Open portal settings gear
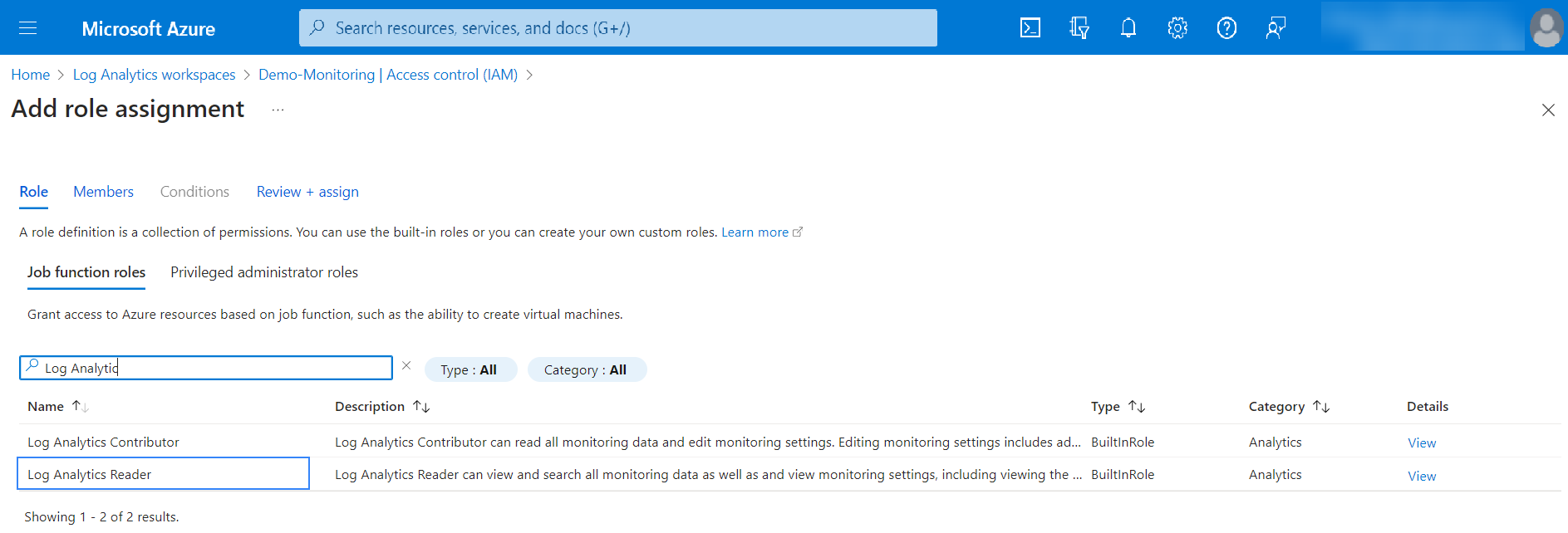1568x533 pixels. coord(1177,28)
